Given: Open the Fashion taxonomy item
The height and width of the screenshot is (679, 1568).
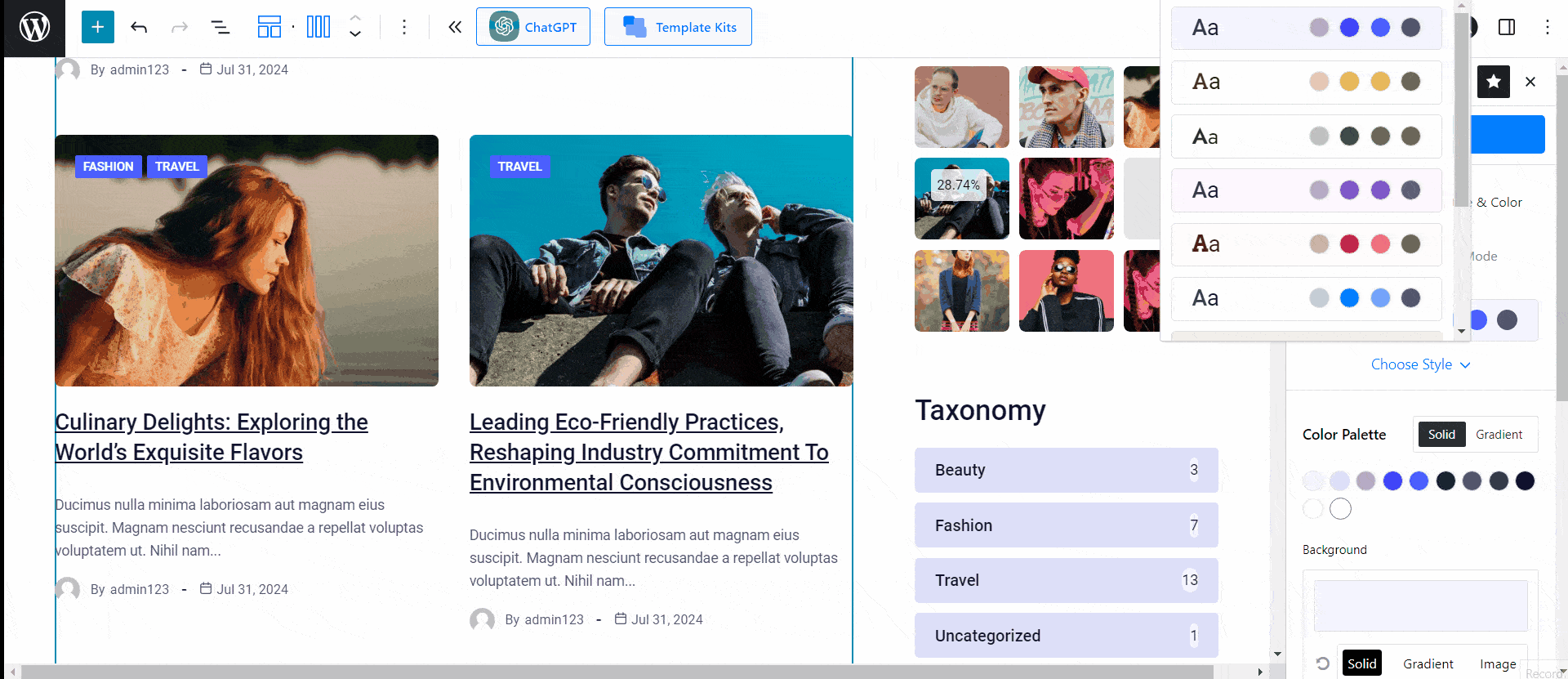Looking at the screenshot, I should 1066,525.
